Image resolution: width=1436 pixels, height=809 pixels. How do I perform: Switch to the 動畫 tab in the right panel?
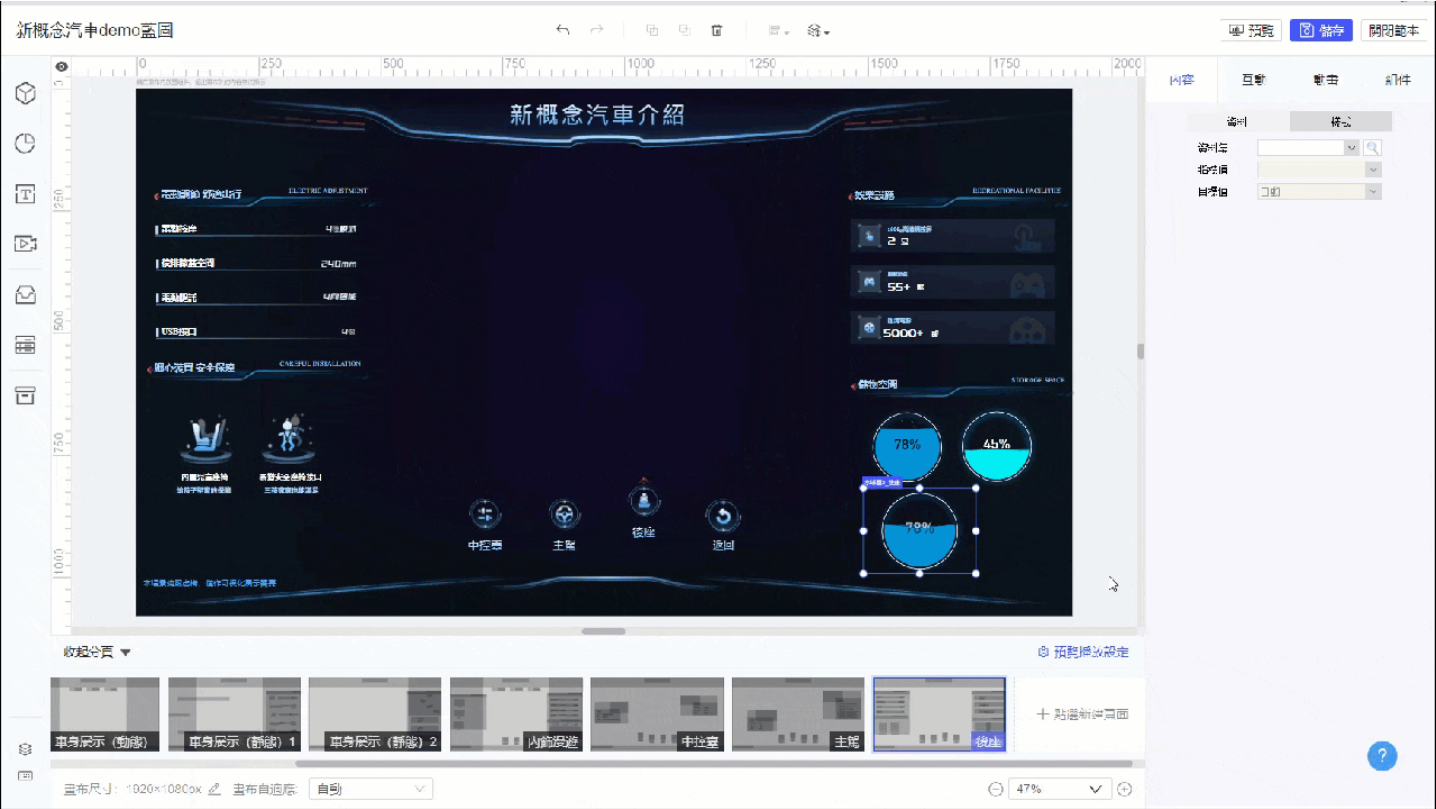[1326, 80]
